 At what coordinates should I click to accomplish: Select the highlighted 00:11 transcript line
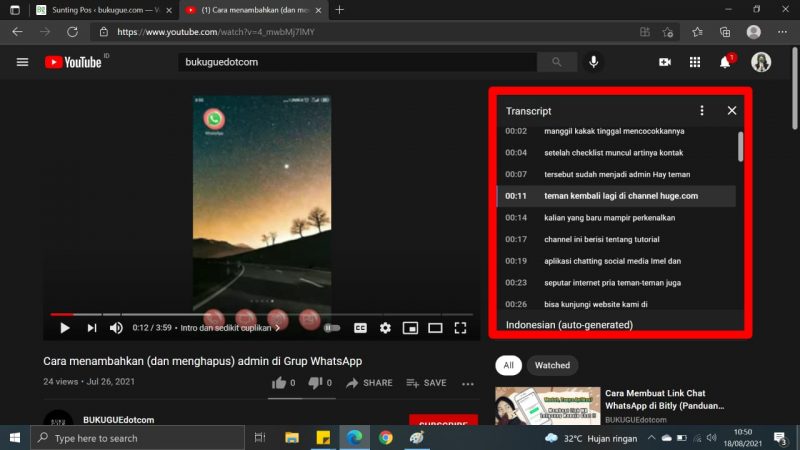tap(616, 196)
